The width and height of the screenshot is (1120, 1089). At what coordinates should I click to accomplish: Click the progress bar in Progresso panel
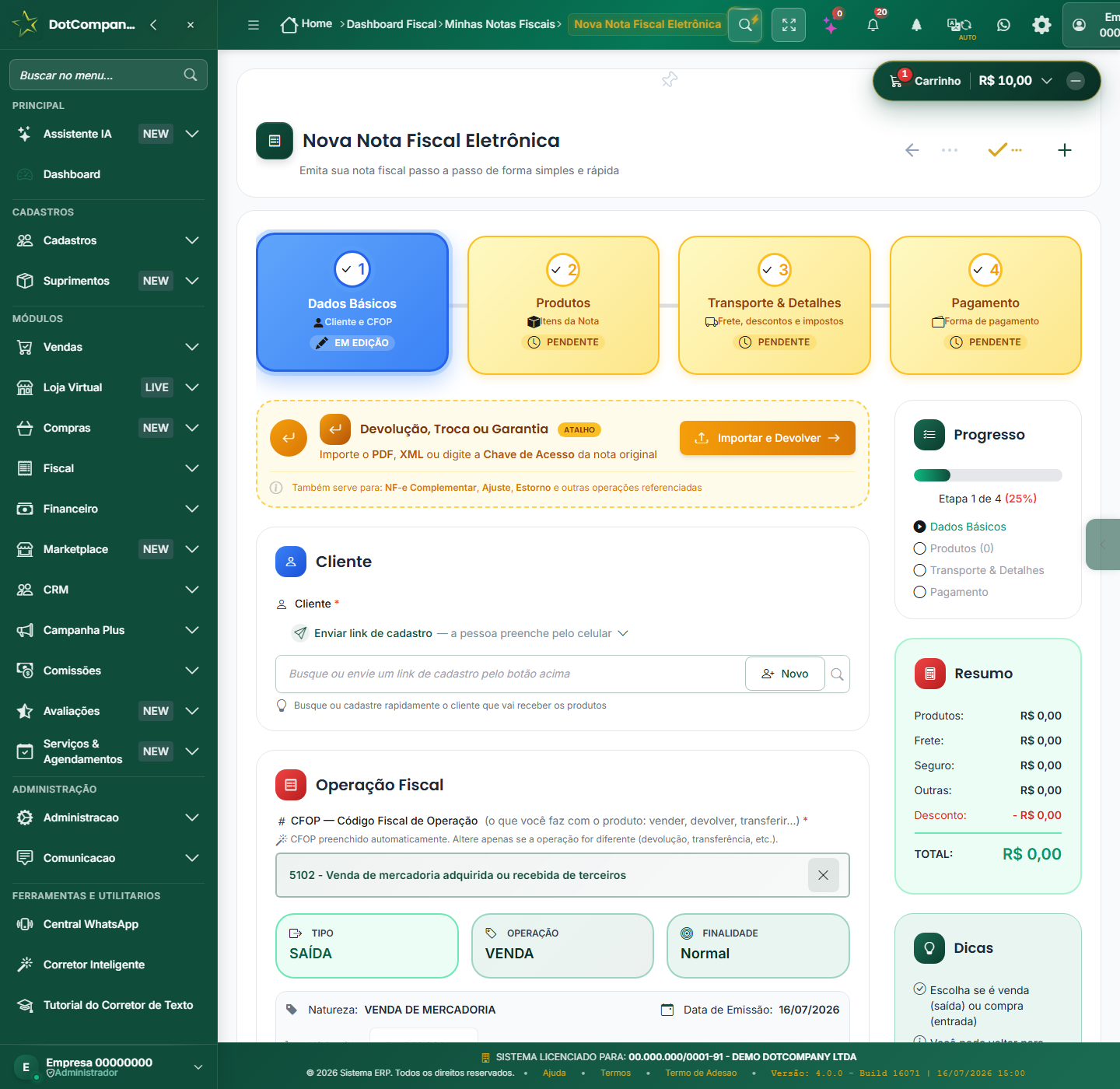point(988,475)
